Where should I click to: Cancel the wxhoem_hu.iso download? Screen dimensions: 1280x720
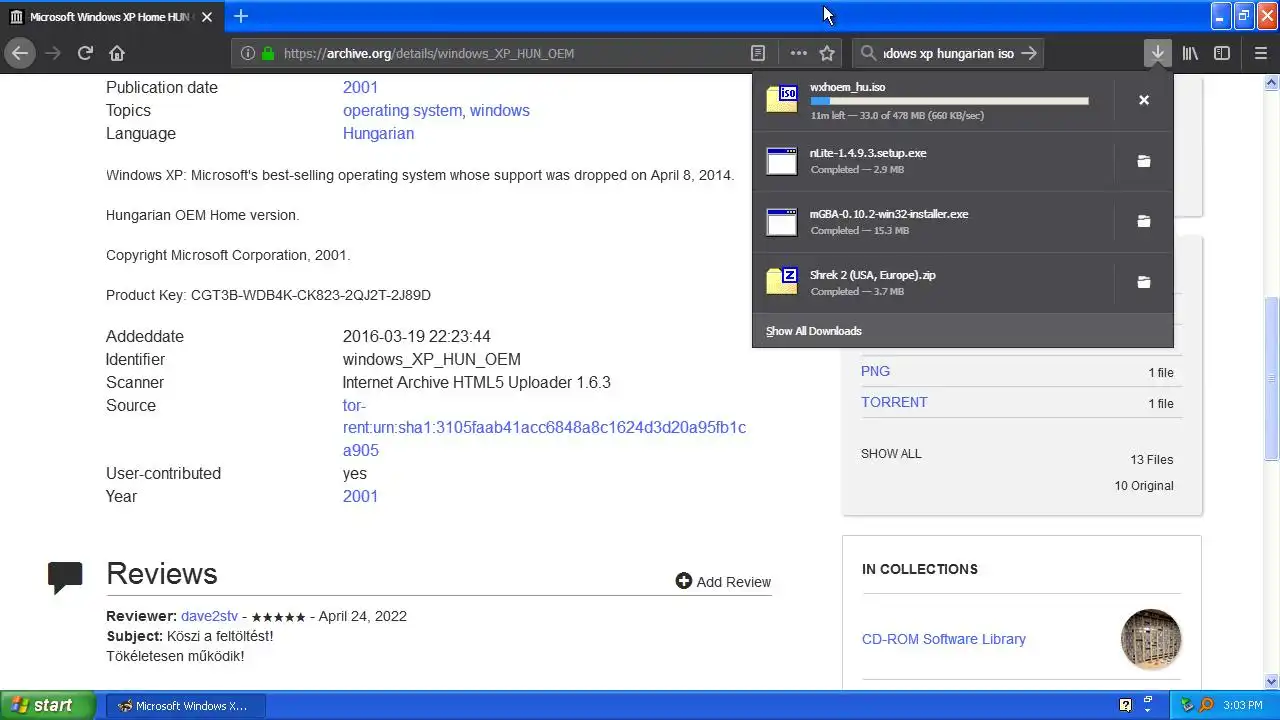(x=1144, y=100)
